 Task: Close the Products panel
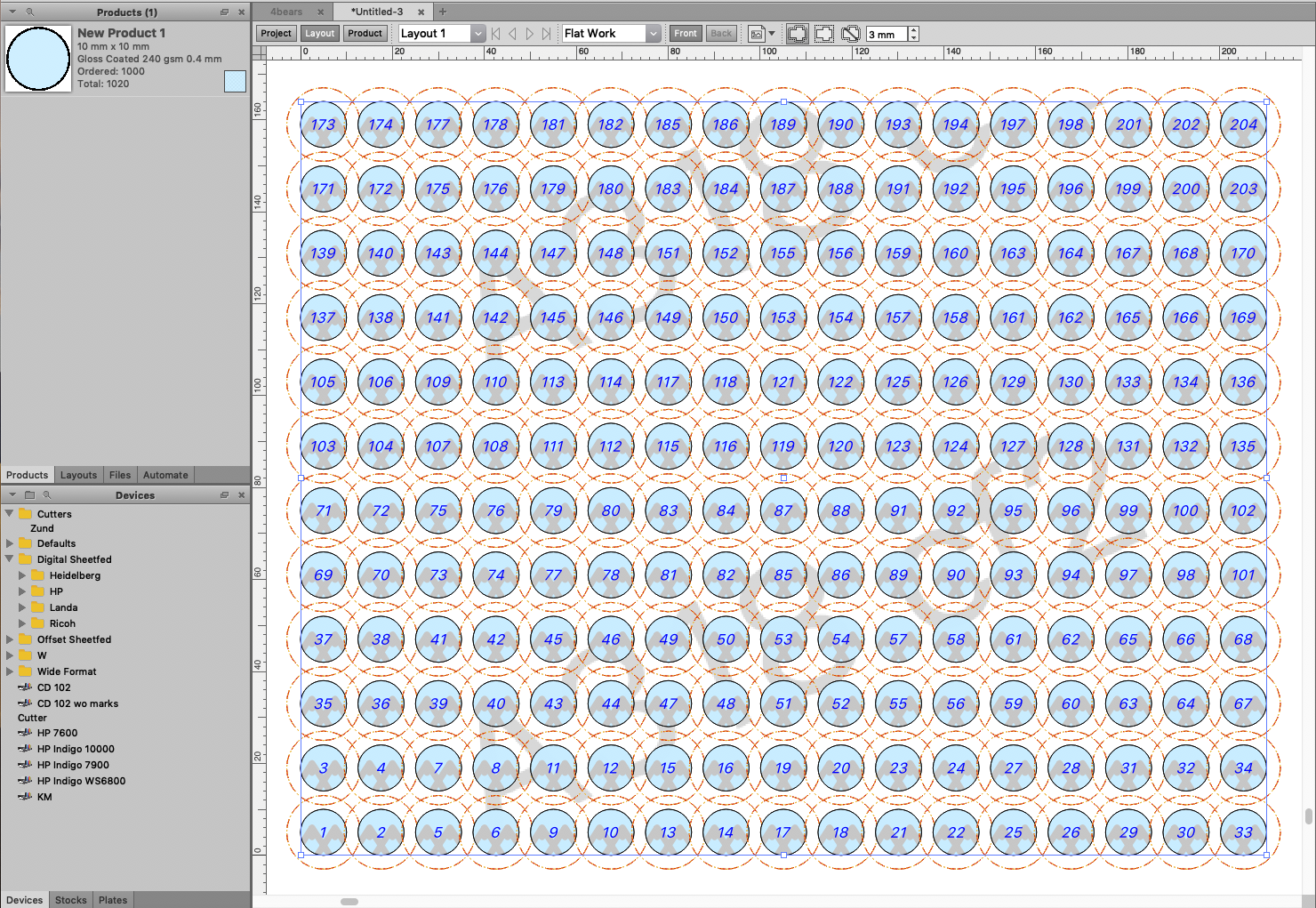(241, 12)
